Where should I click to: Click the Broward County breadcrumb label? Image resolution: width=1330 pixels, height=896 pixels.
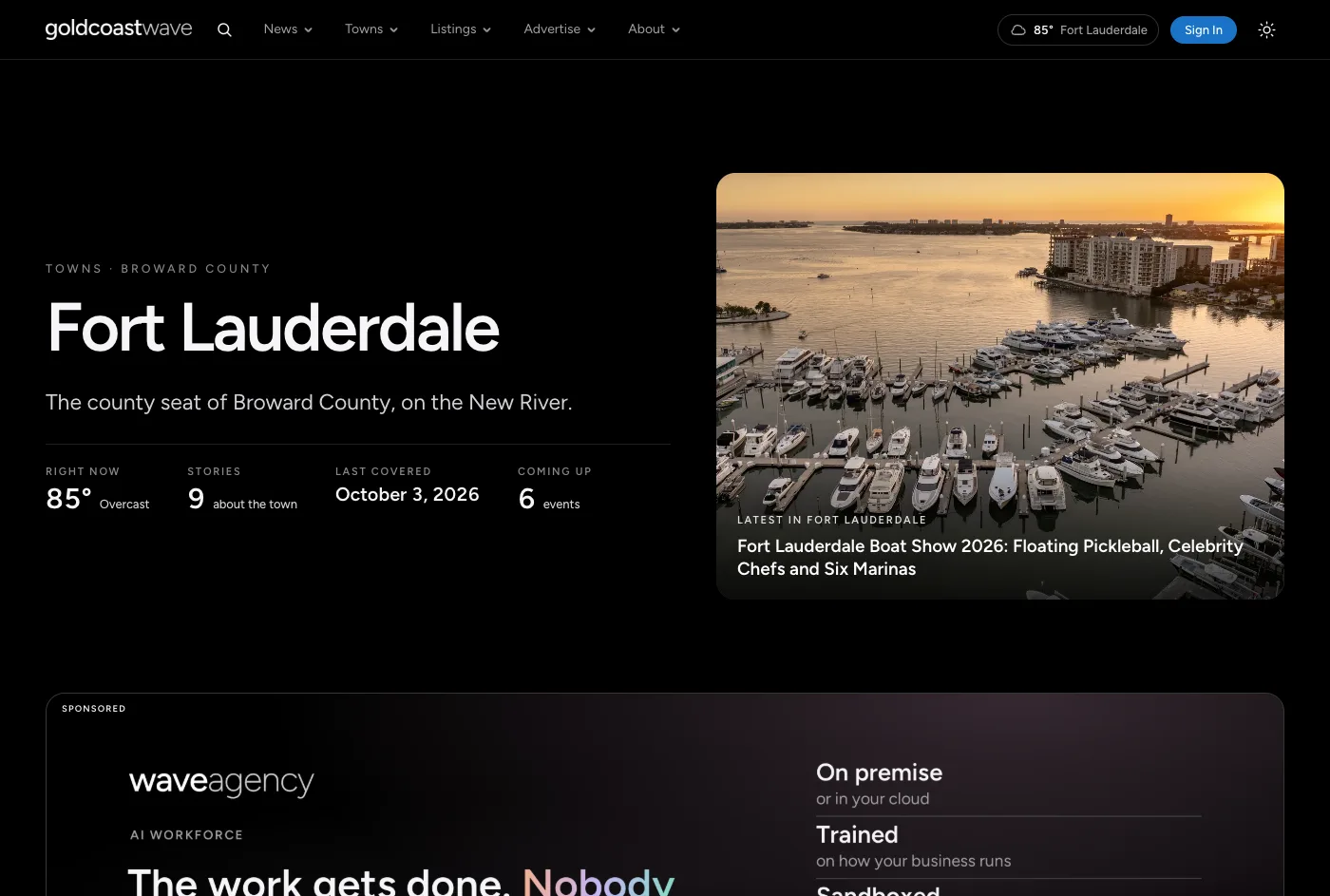pyautogui.click(x=196, y=269)
